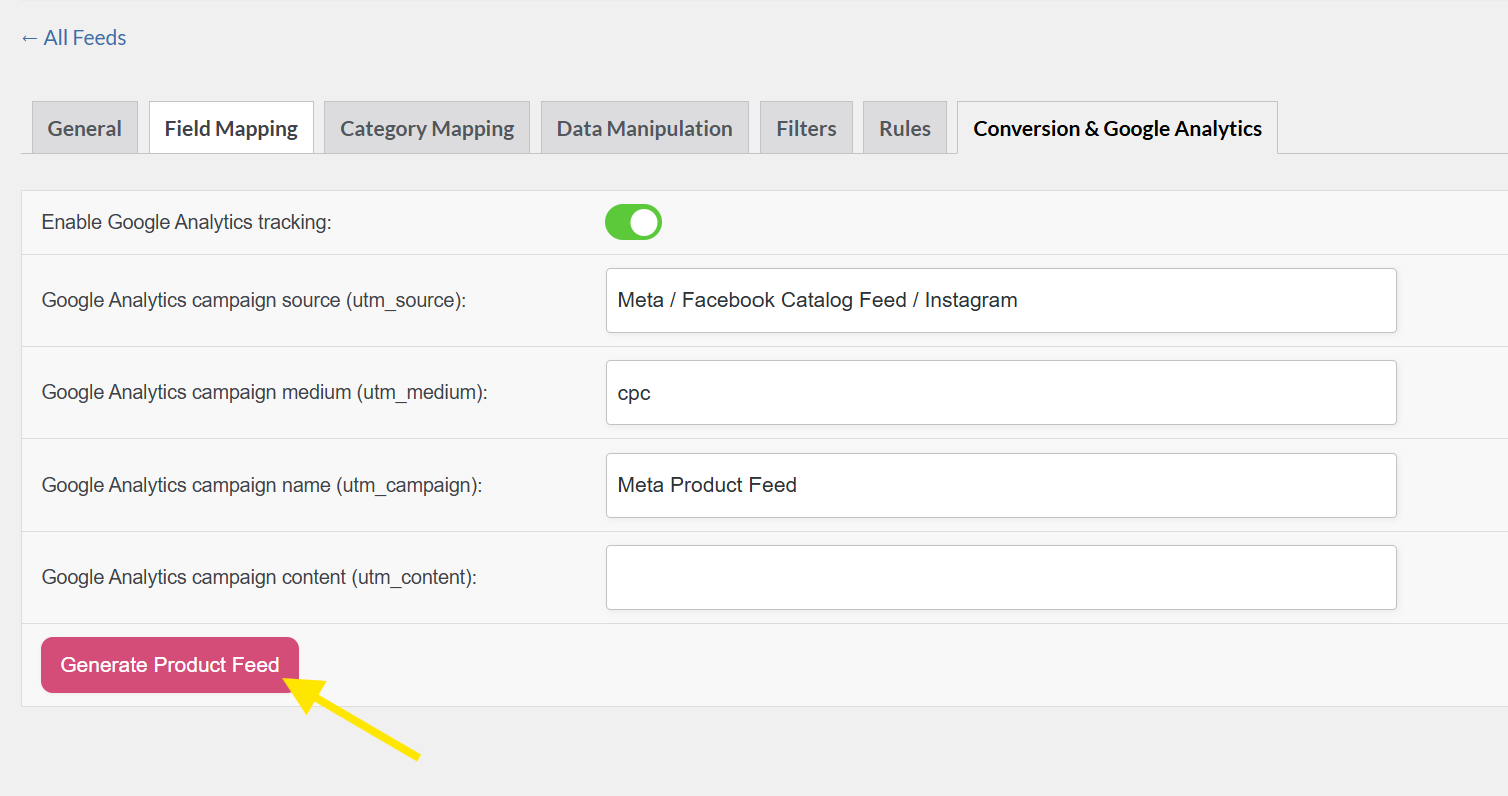This screenshot has height=796, width=1508.
Task: Open the Filters tab
Action: click(806, 129)
